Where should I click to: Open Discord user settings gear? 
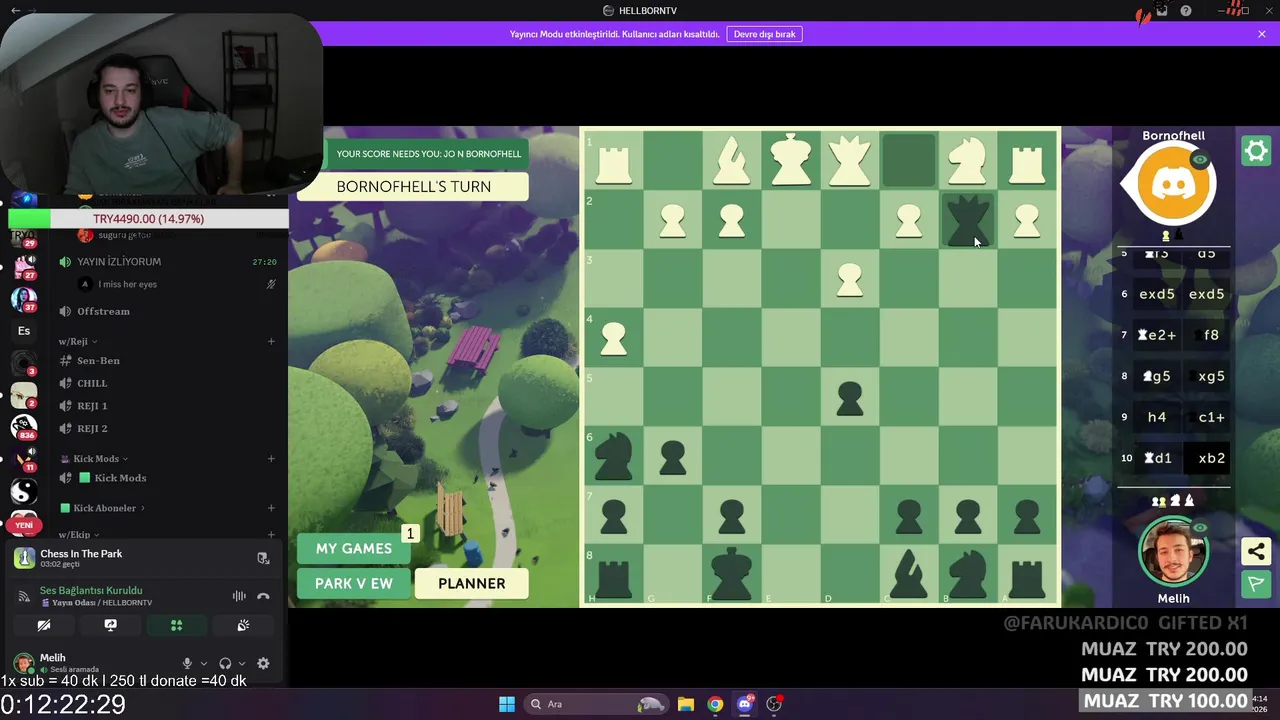pos(263,663)
